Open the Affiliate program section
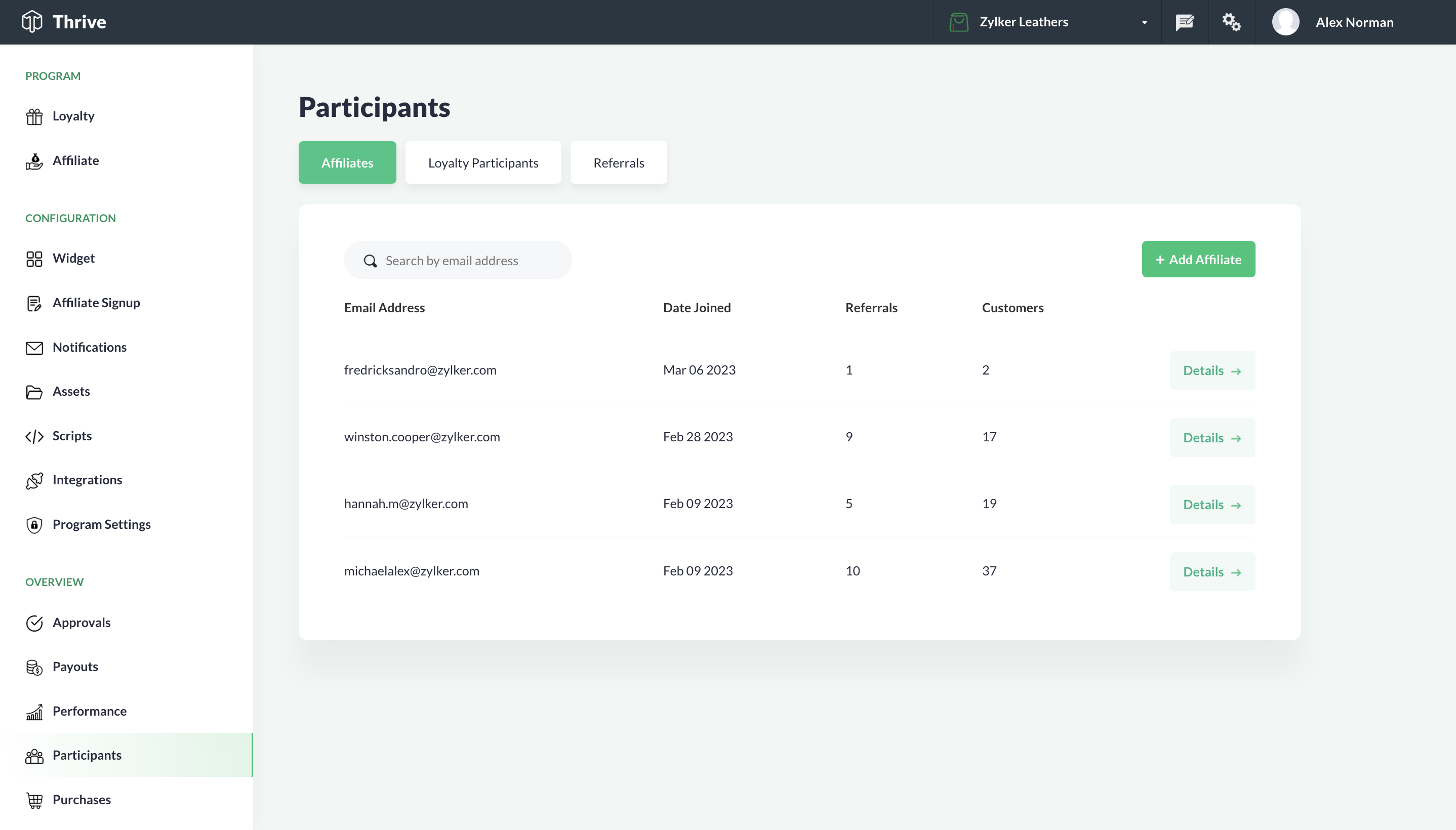The image size is (1456, 830). click(75, 160)
